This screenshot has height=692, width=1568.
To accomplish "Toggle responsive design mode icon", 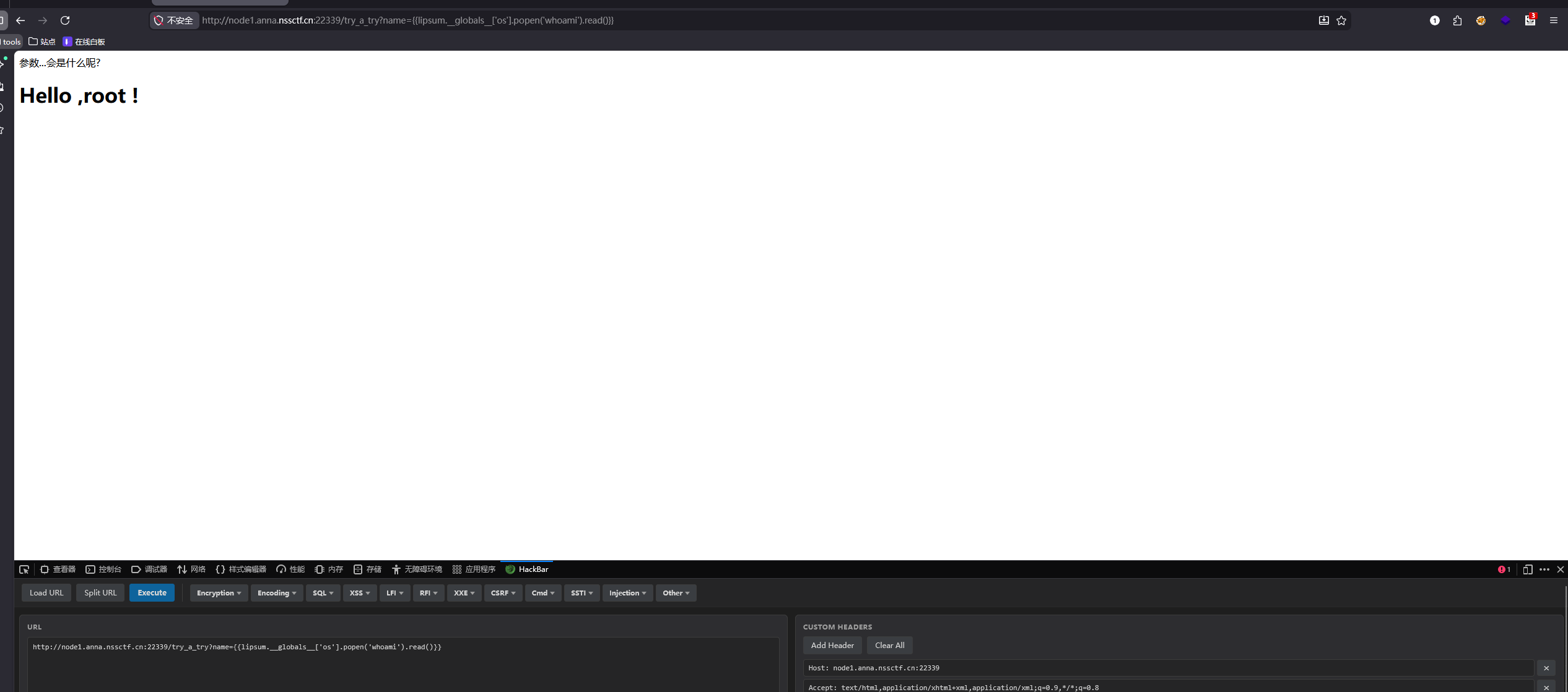I will tap(1528, 569).
